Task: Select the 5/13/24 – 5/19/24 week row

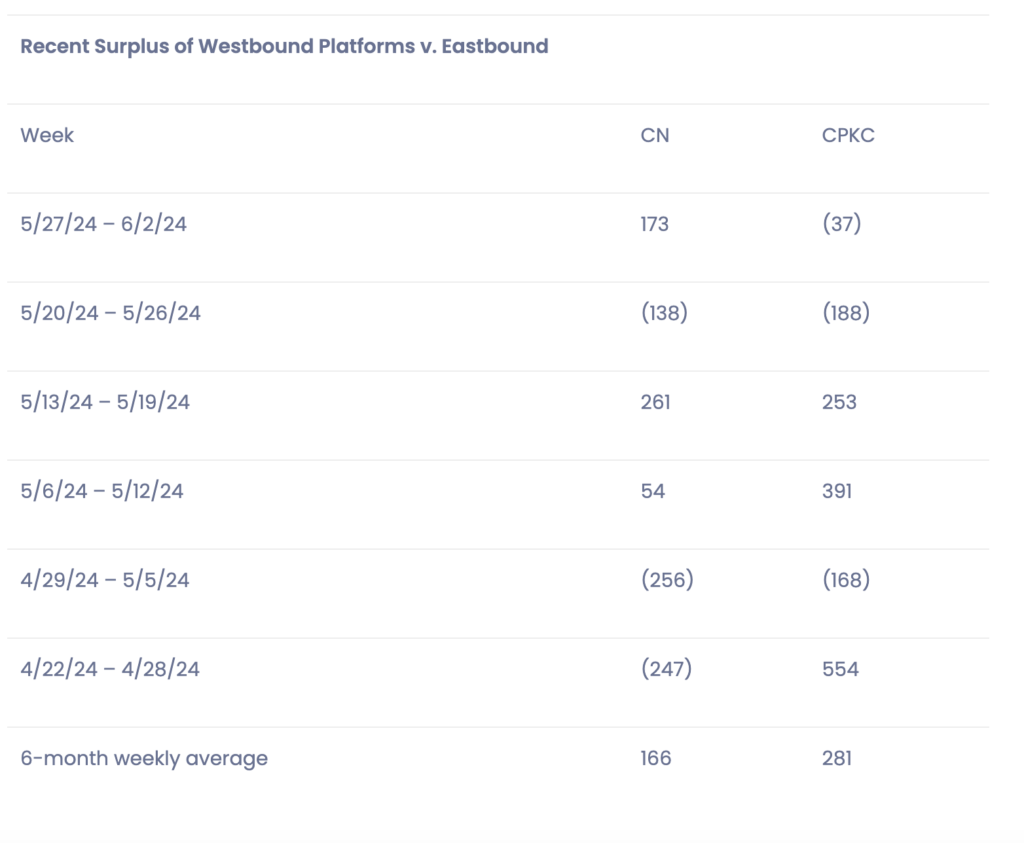Action: (x=105, y=402)
